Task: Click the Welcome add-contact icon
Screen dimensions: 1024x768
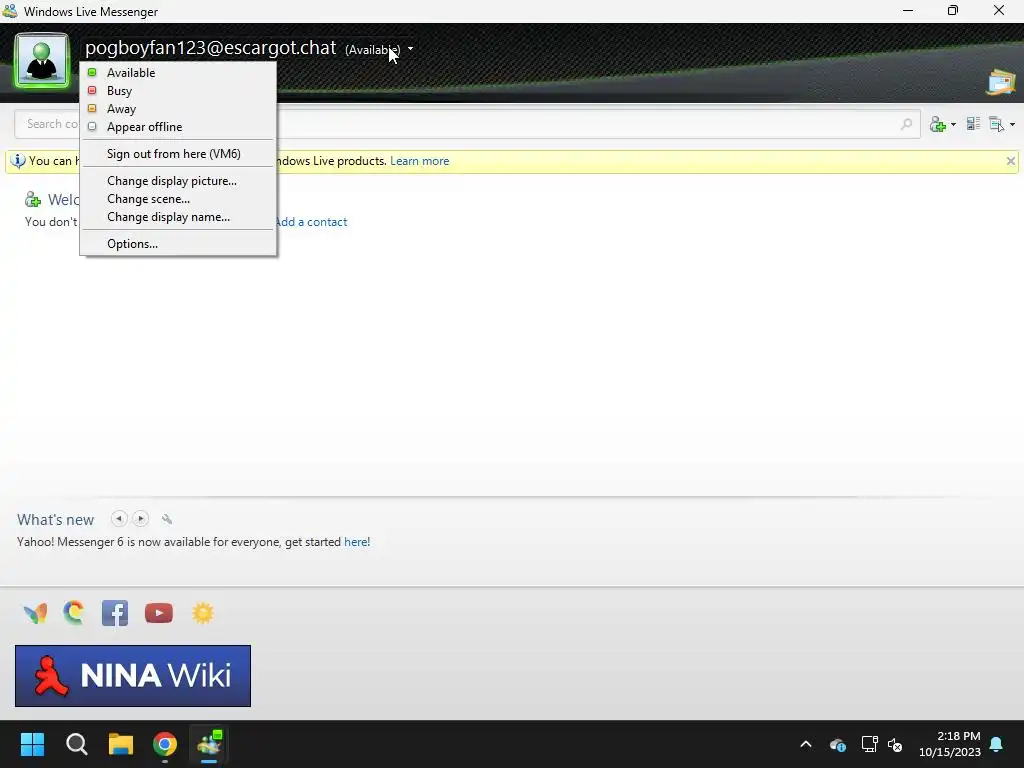Action: point(33,199)
